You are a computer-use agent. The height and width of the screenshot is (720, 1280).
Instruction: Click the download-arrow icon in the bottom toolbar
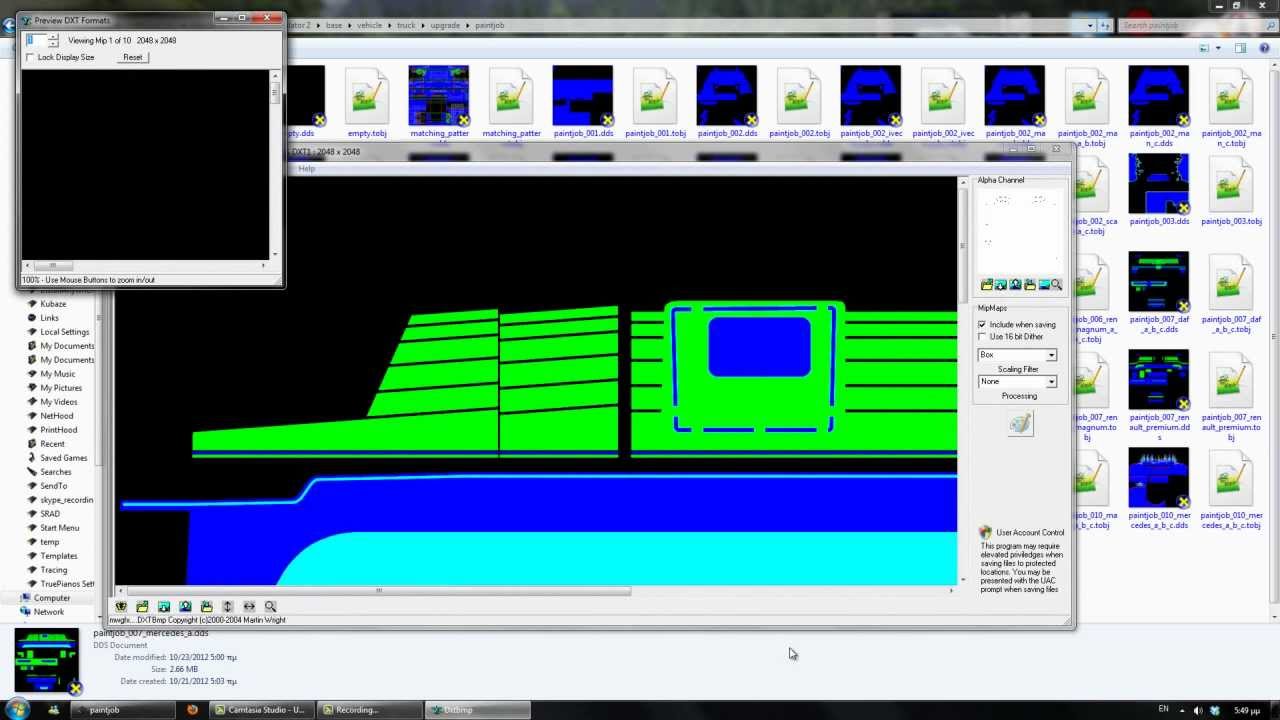(x=164, y=606)
